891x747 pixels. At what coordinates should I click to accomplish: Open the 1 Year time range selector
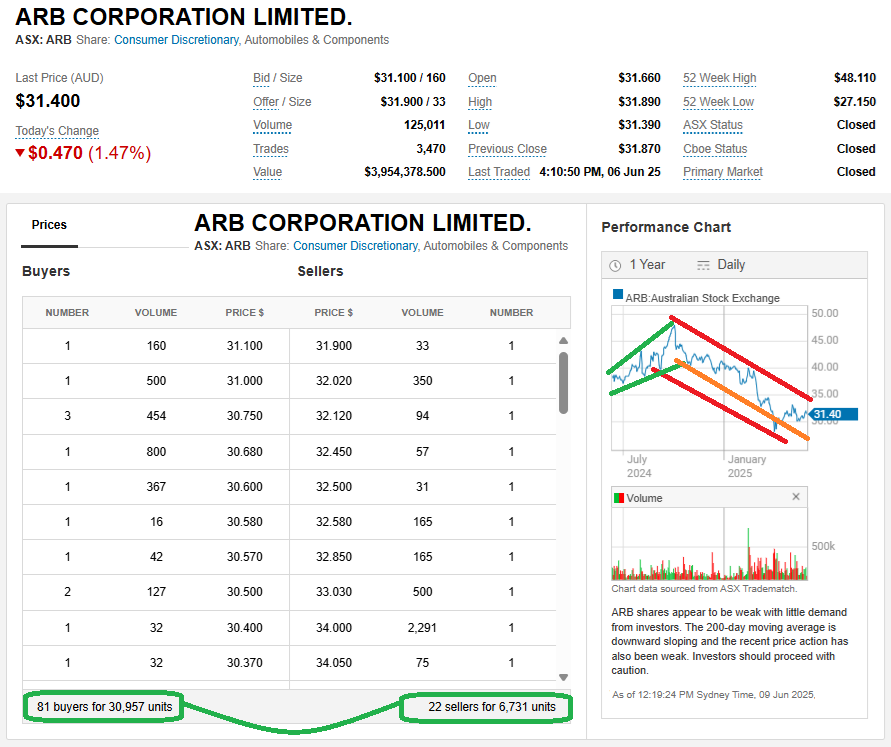pos(646,265)
